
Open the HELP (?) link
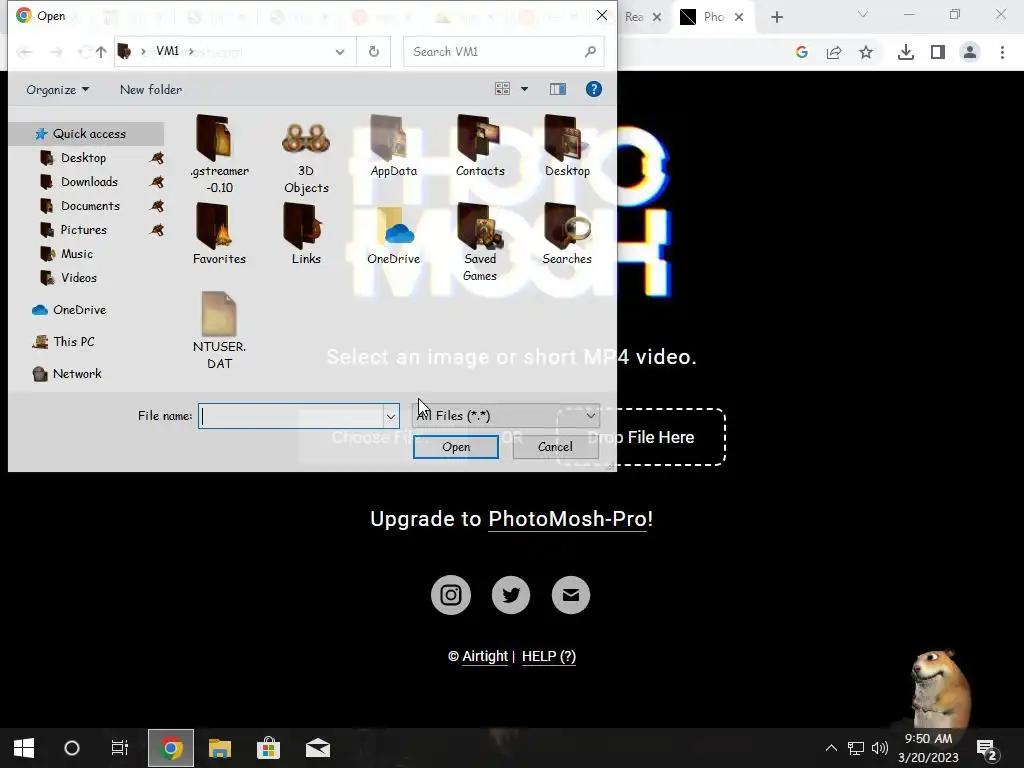point(549,656)
